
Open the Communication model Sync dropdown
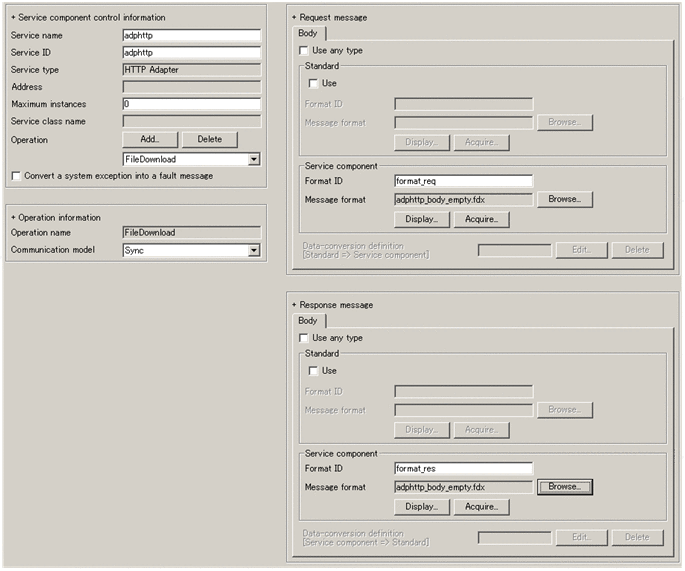pos(253,250)
